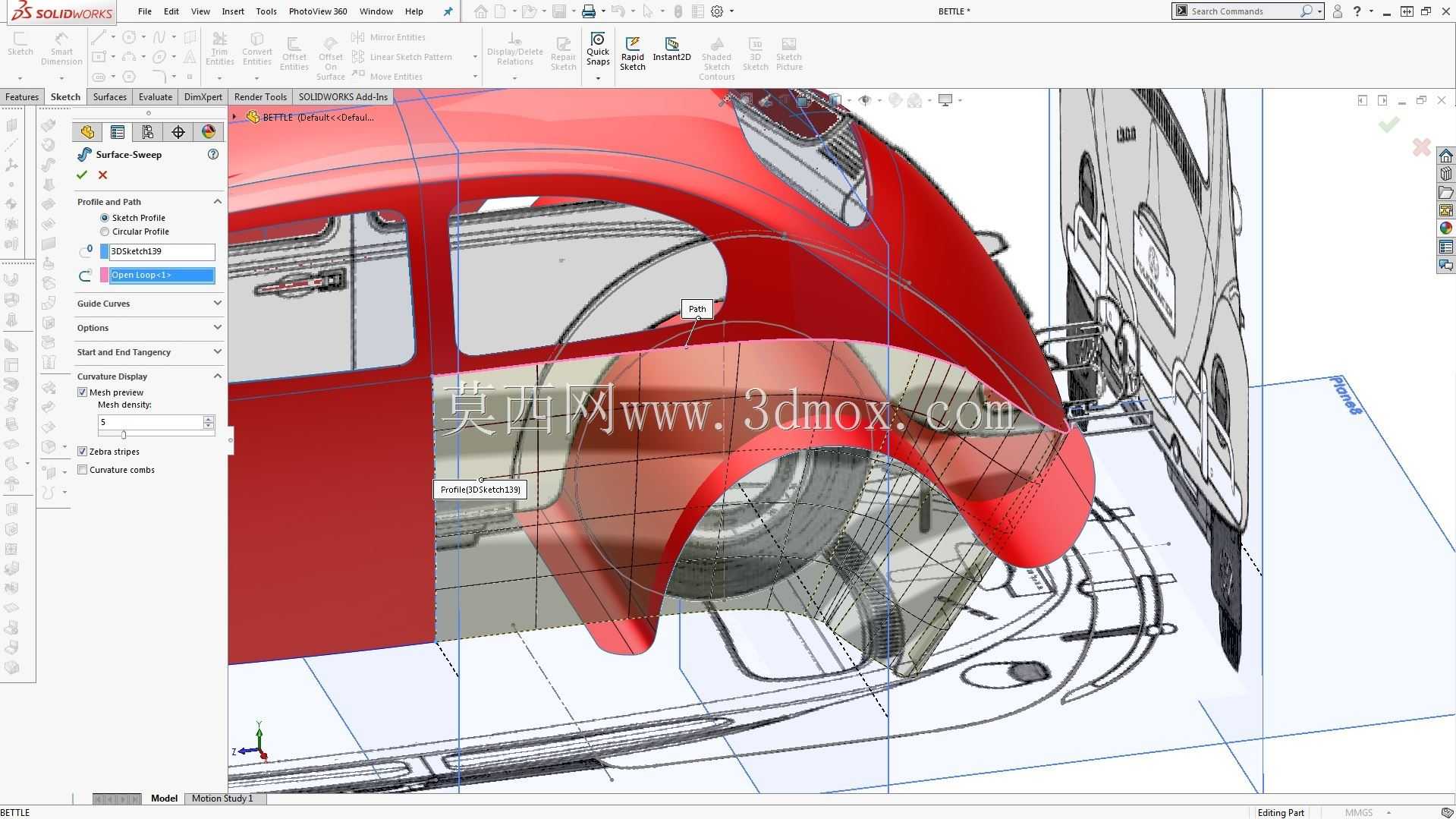Adjust the Mesh density slider

click(x=124, y=435)
